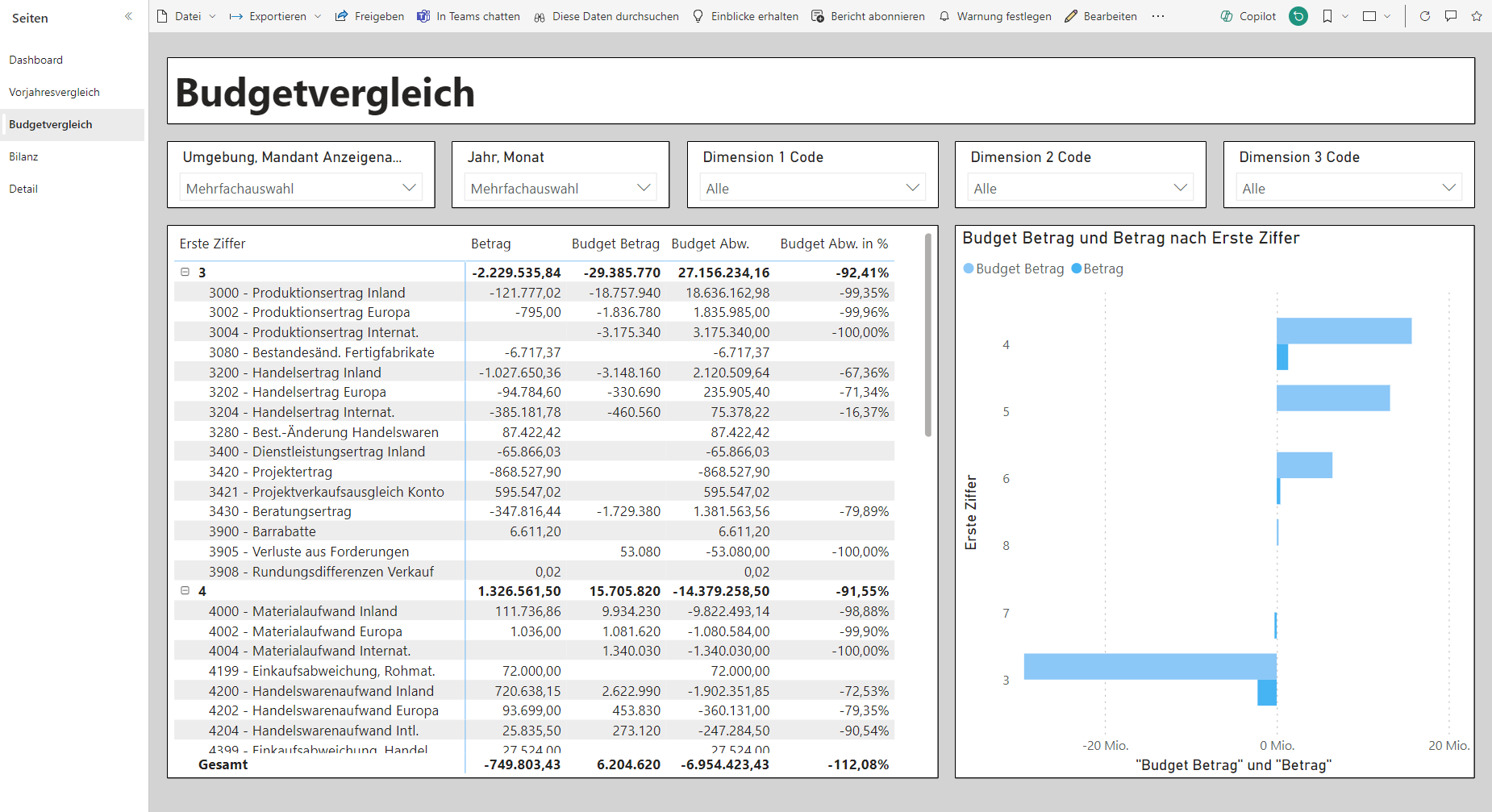The width and height of the screenshot is (1492, 812).
Task: Collapse the Seiten pages pane
Action: click(x=128, y=16)
